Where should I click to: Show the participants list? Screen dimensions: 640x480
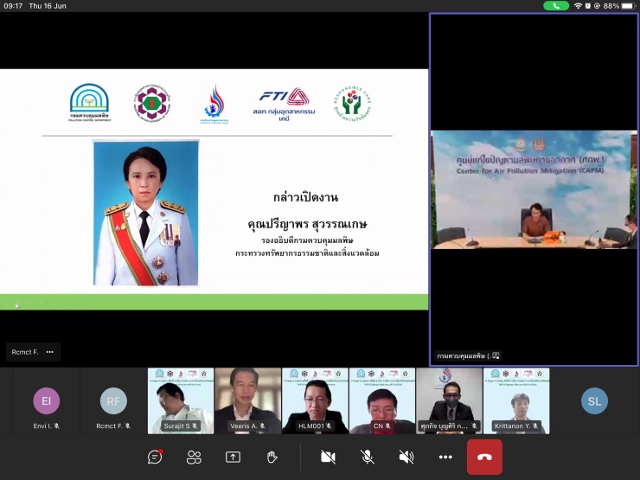pos(194,457)
